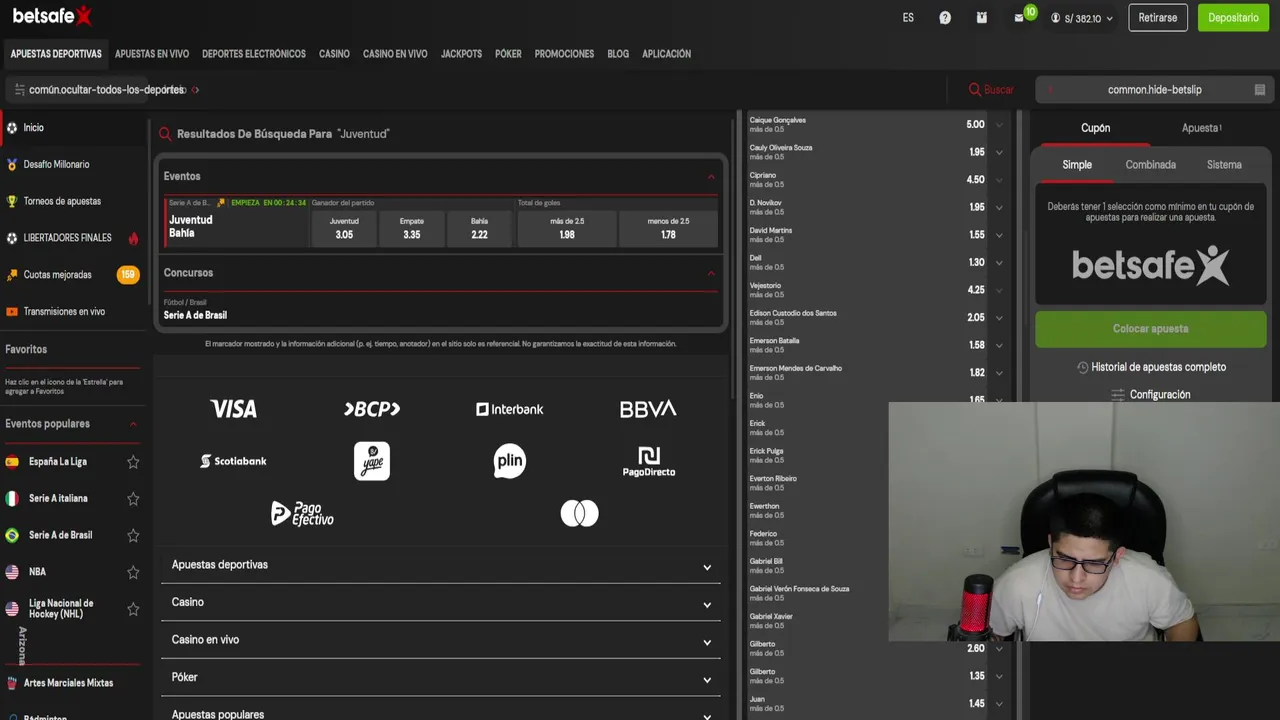Favorite Serie A italiana with star
The image size is (1280, 720).
point(133,498)
